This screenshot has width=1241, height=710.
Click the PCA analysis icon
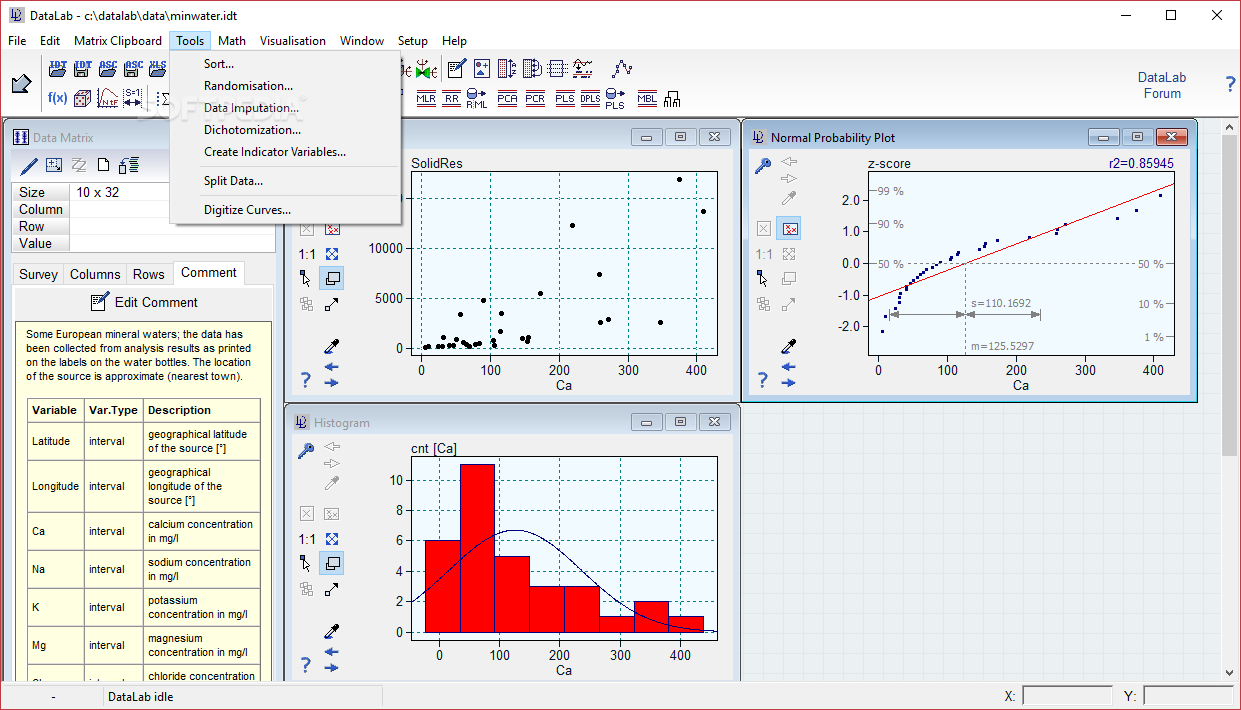(507, 98)
